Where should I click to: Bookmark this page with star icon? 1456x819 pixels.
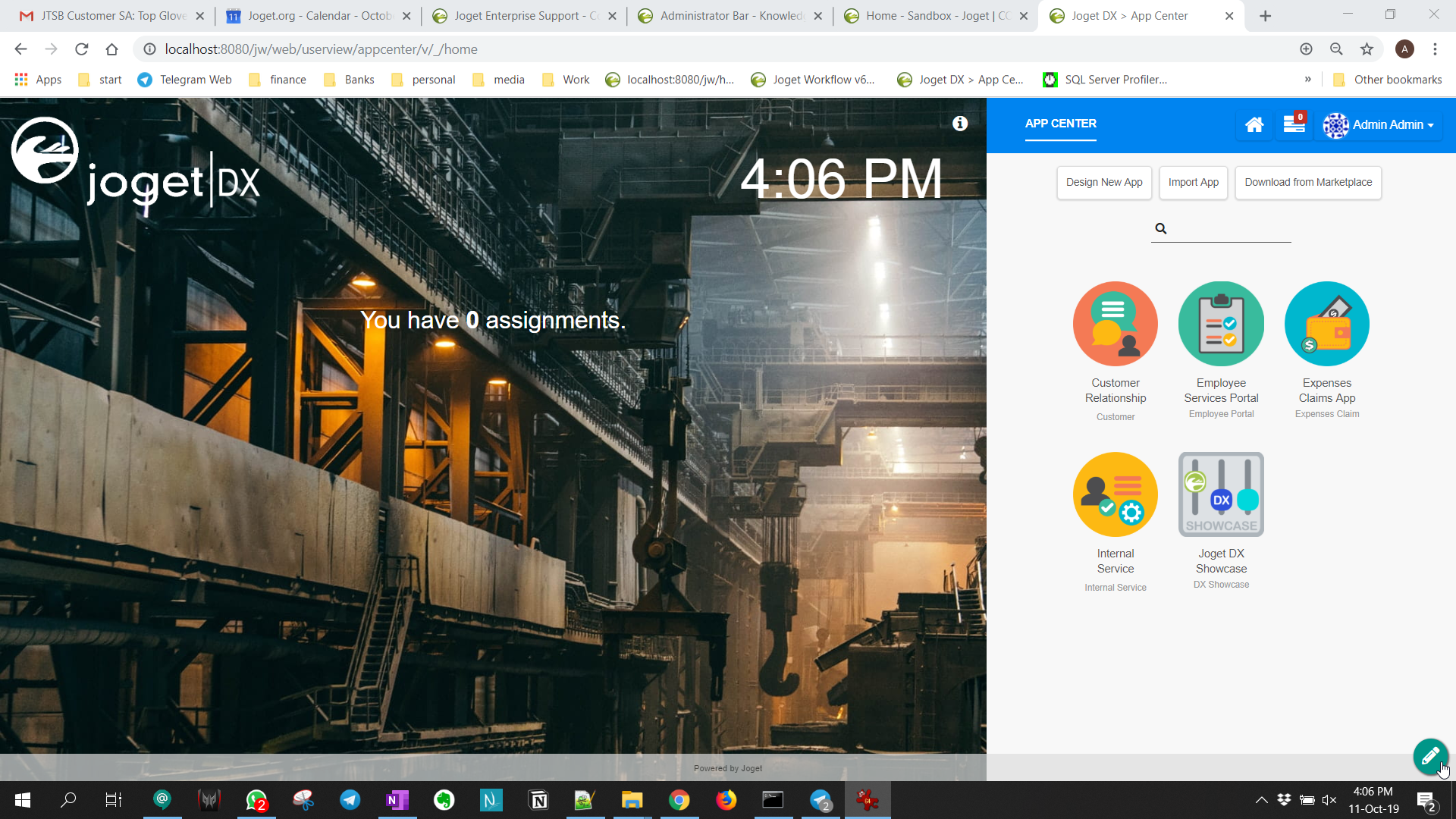[x=1367, y=49]
